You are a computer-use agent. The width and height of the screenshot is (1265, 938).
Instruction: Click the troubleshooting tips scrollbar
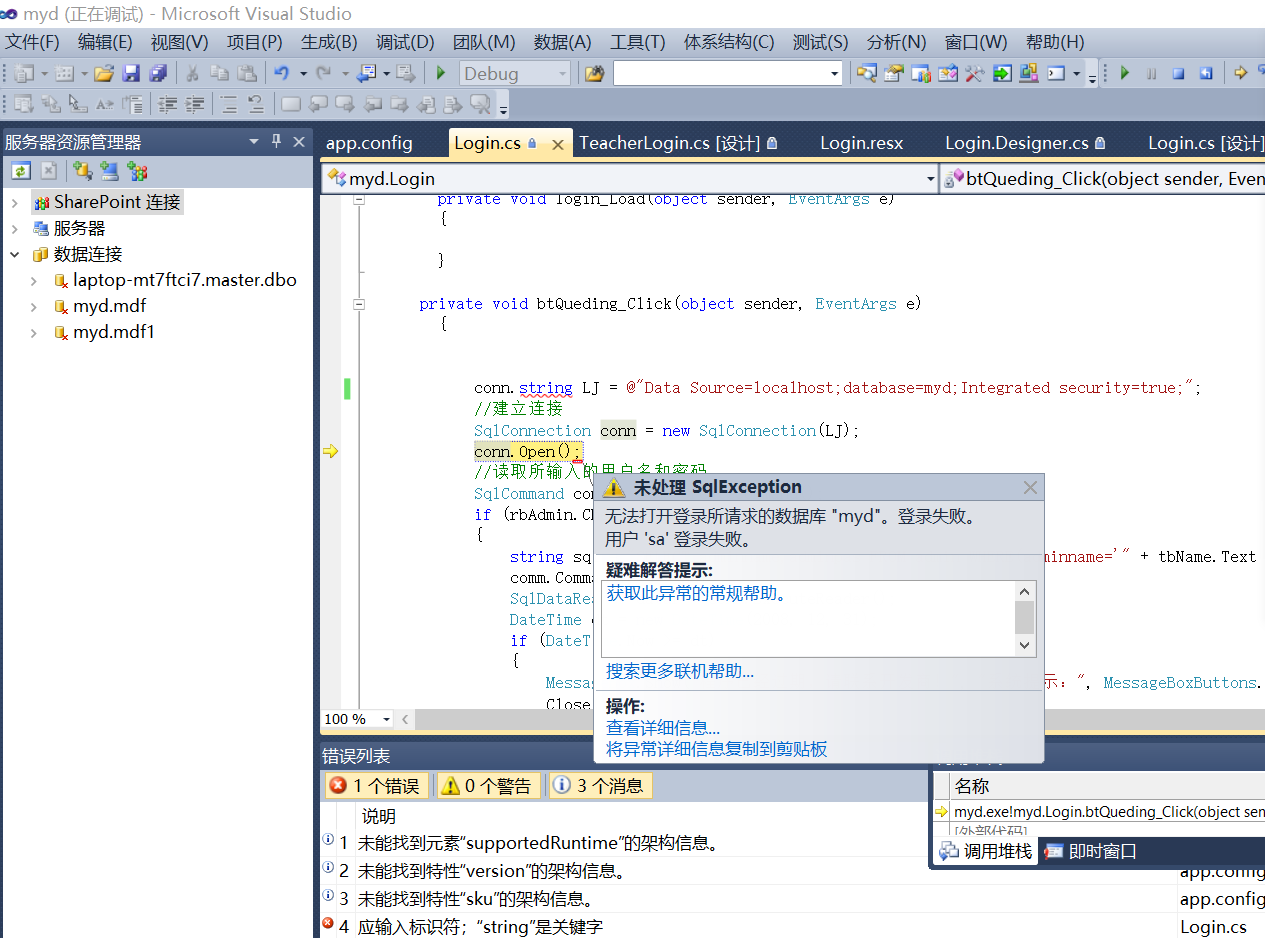point(1025,618)
